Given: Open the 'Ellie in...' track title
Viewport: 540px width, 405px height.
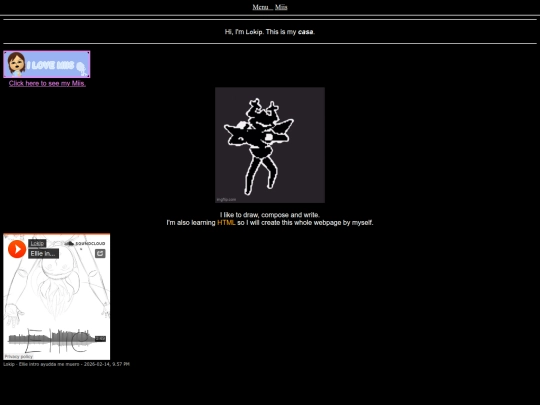Looking at the screenshot, I should 43,254.
